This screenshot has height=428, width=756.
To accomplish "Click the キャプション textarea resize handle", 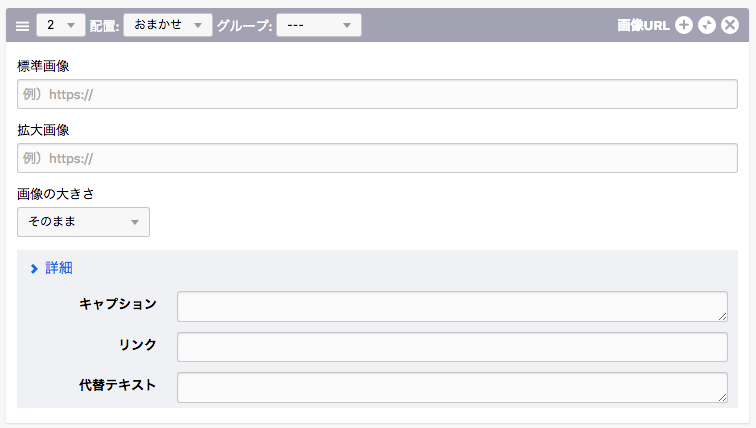I will 722,316.
